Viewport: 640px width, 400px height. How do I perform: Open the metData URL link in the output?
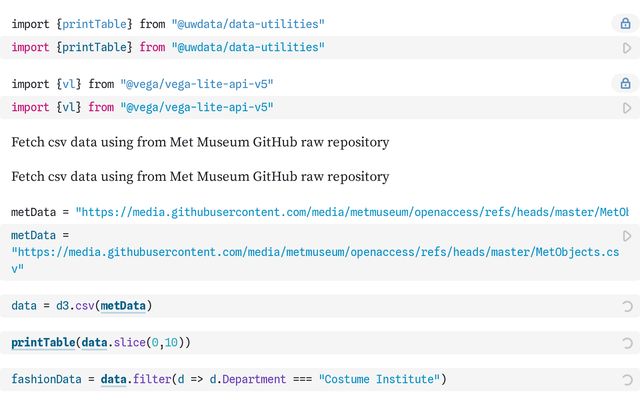coord(352,212)
